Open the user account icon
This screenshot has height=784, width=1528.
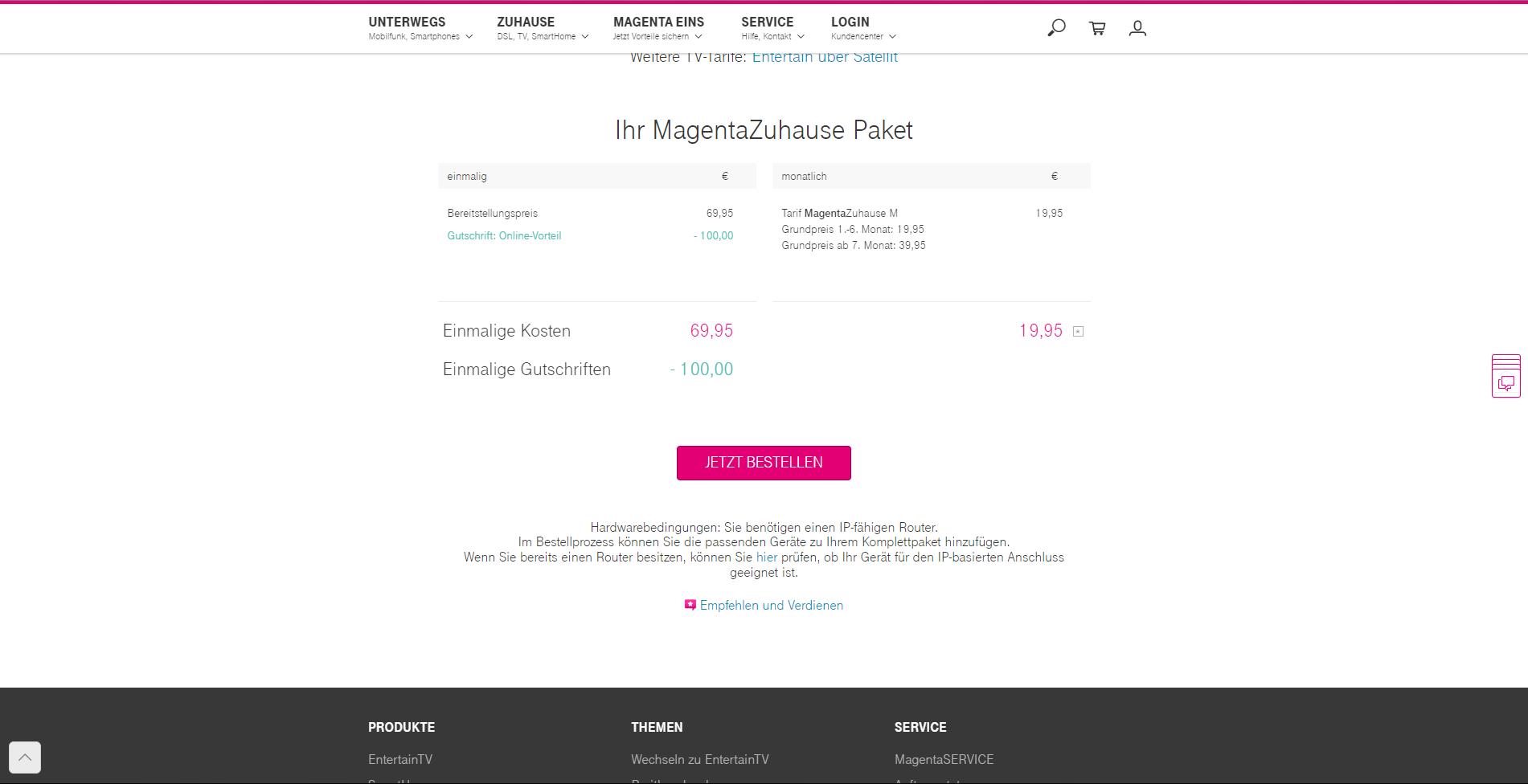(1137, 28)
